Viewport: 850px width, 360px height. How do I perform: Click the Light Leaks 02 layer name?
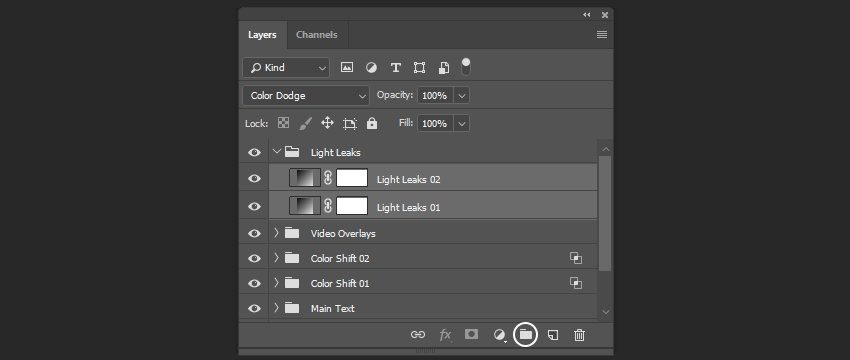tap(409, 179)
